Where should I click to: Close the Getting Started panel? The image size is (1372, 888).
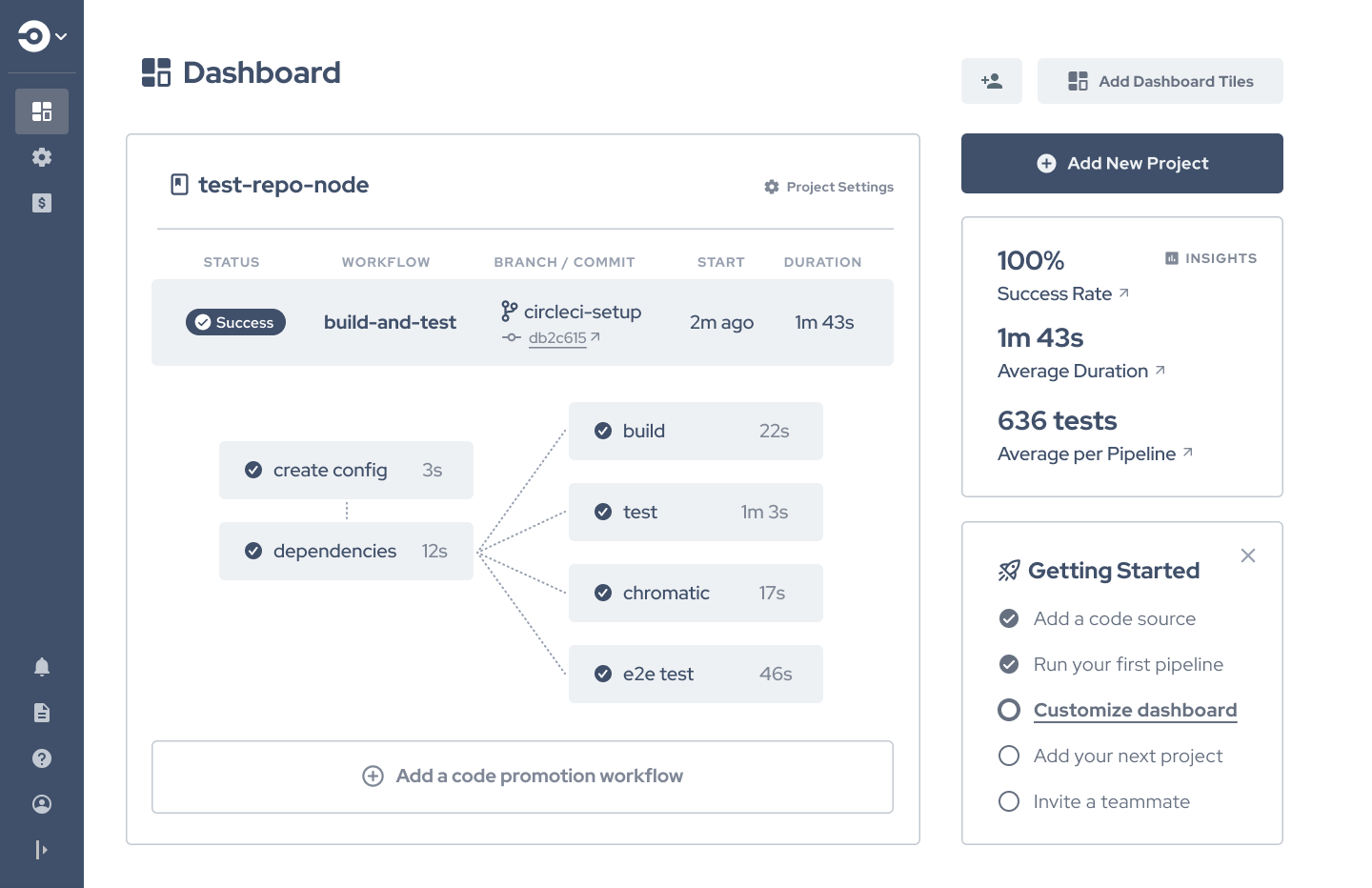click(x=1248, y=555)
